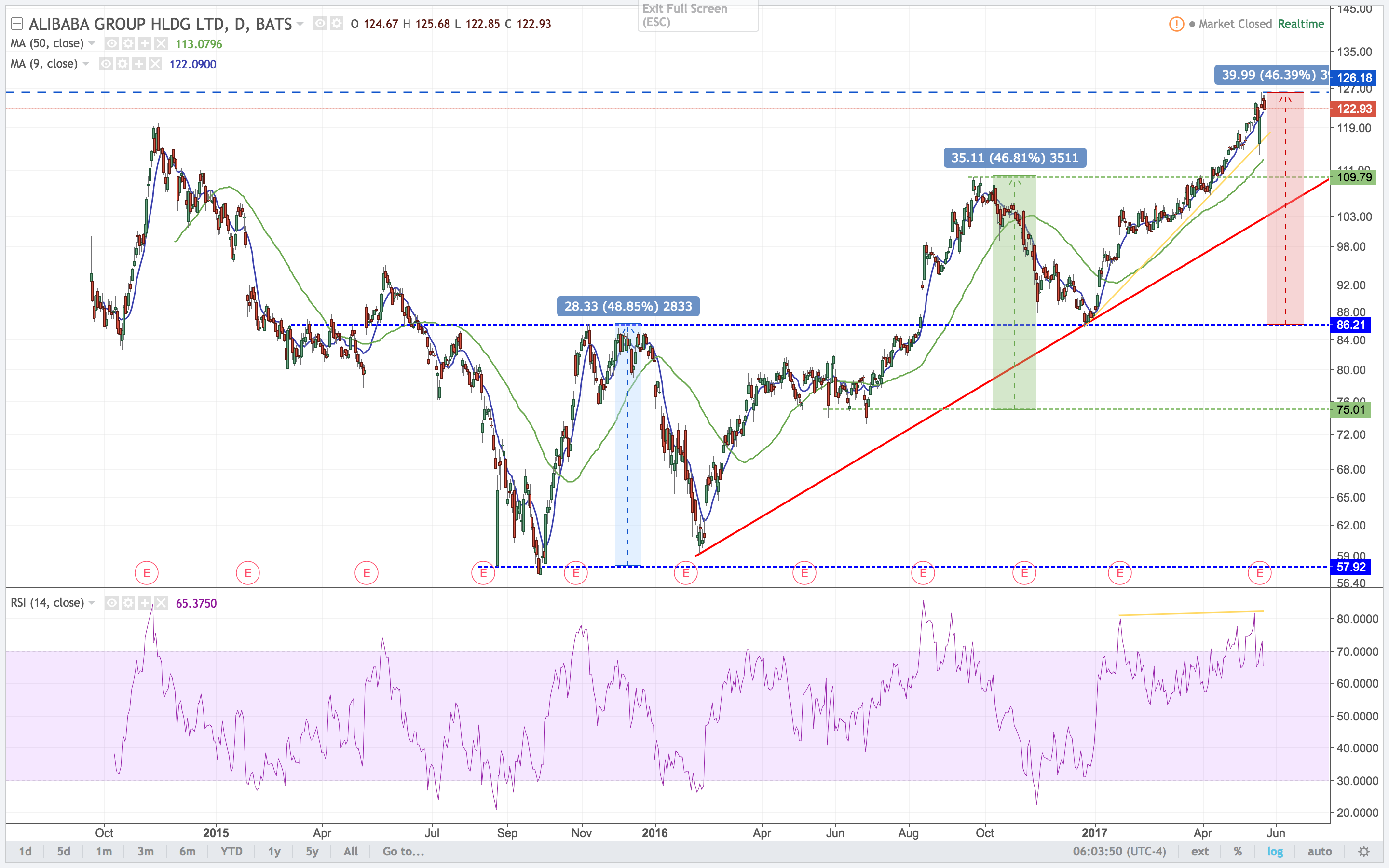
Task: Toggle auto scale option
Action: pos(1319,851)
